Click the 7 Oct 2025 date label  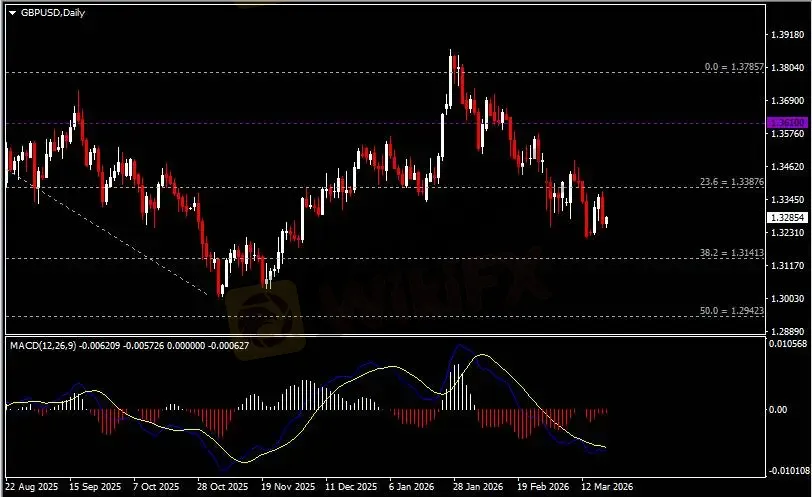[156, 487]
